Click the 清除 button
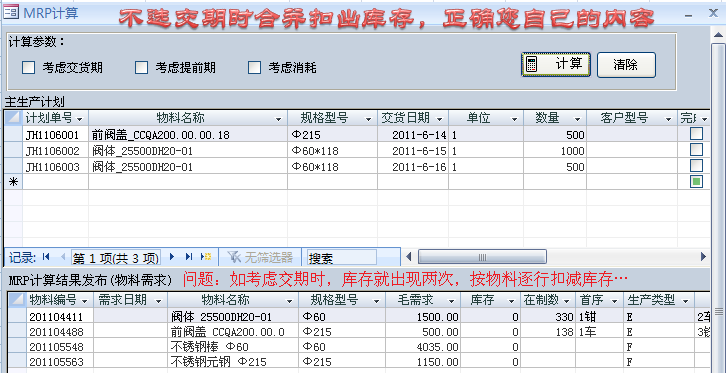 tap(626, 64)
